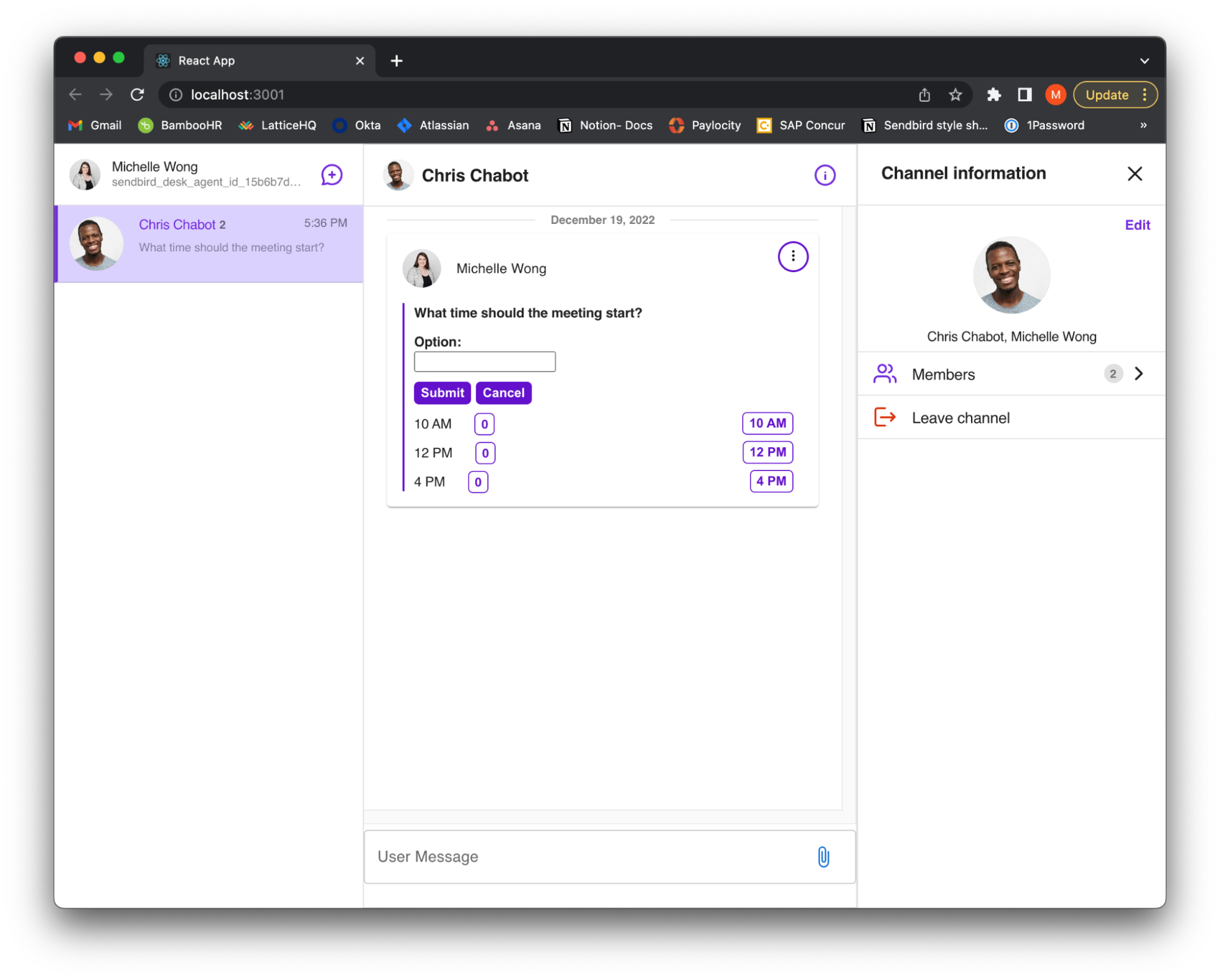
Task: Click the add conversation icon
Action: pos(331,175)
